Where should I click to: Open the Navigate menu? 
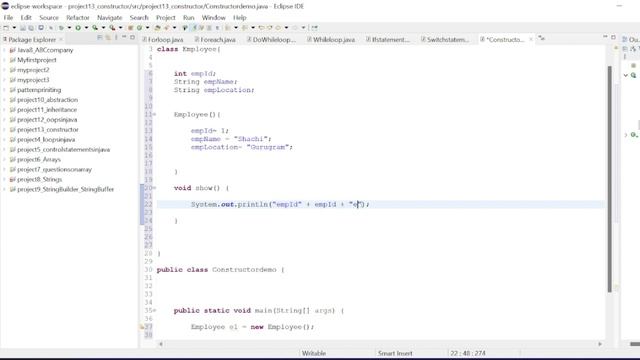click(109, 18)
